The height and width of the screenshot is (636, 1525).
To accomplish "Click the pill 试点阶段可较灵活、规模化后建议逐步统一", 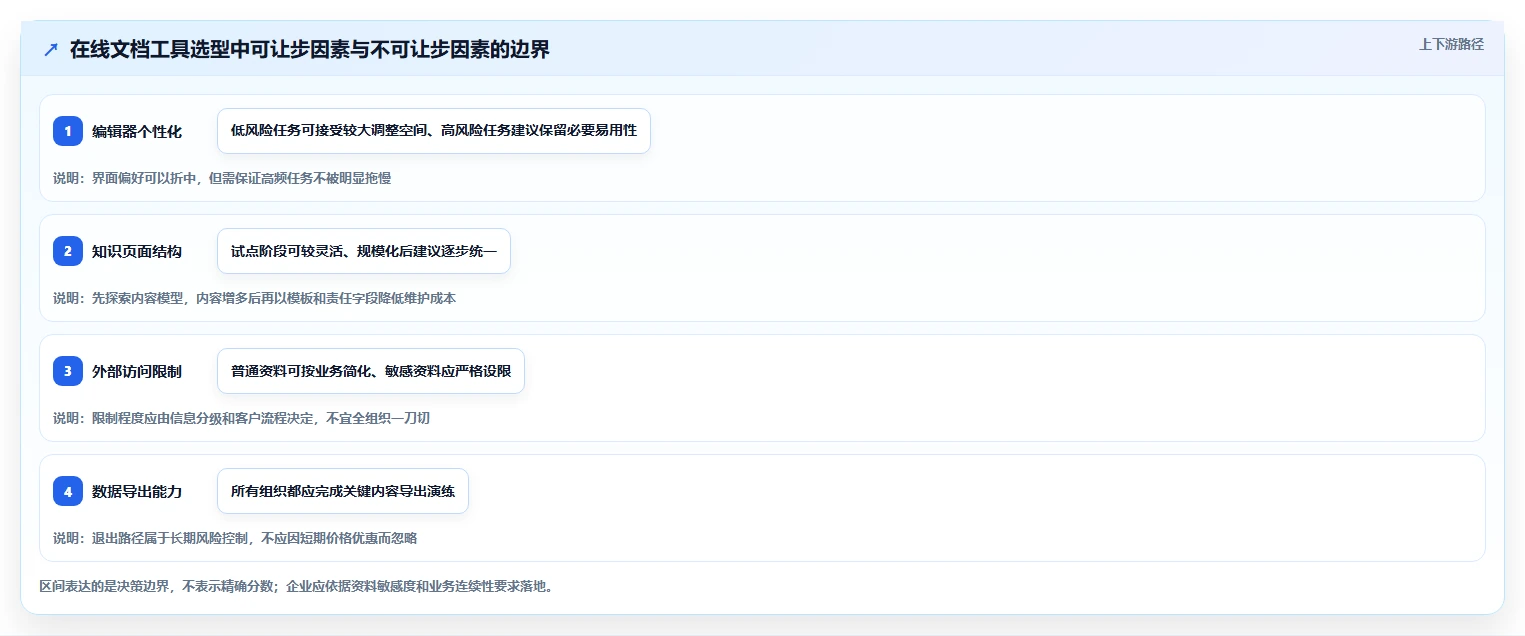I will [364, 251].
